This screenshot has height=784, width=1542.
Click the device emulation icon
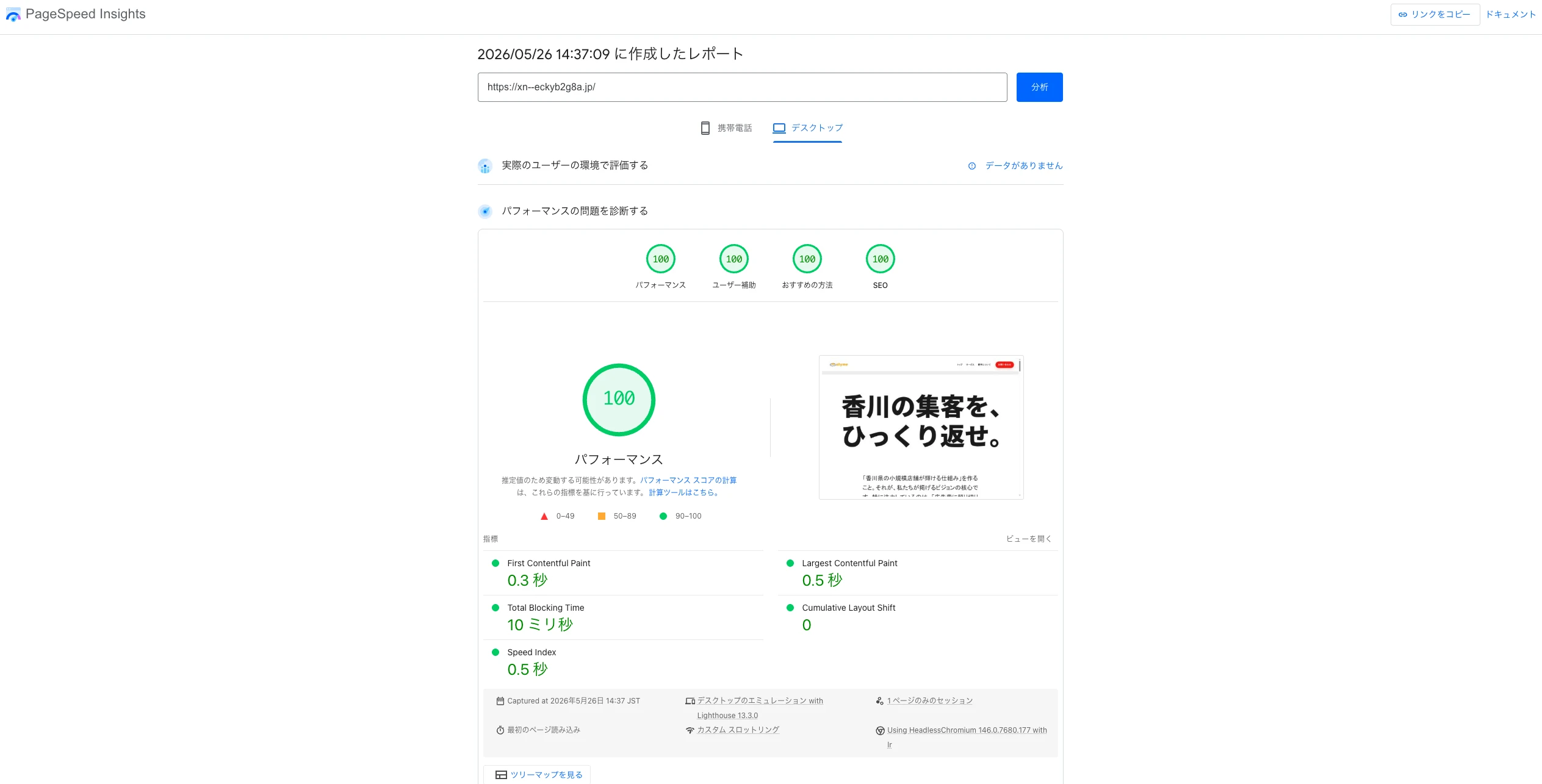[x=690, y=701]
